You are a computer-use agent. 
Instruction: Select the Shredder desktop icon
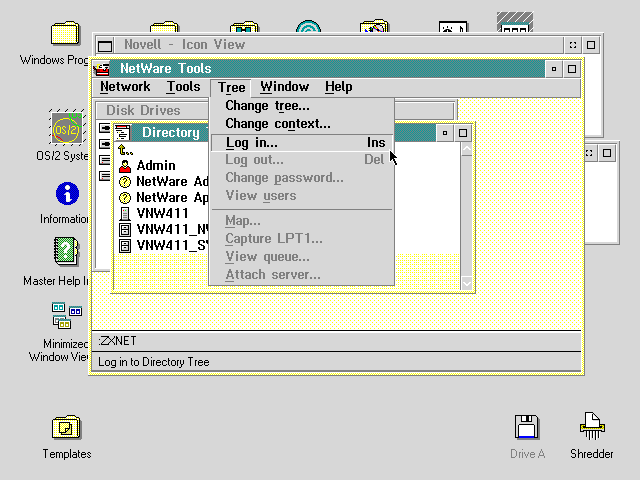coord(592,426)
